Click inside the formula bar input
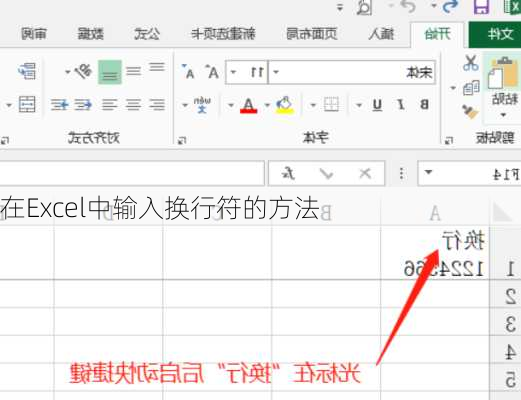 click(x=132, y=173)
